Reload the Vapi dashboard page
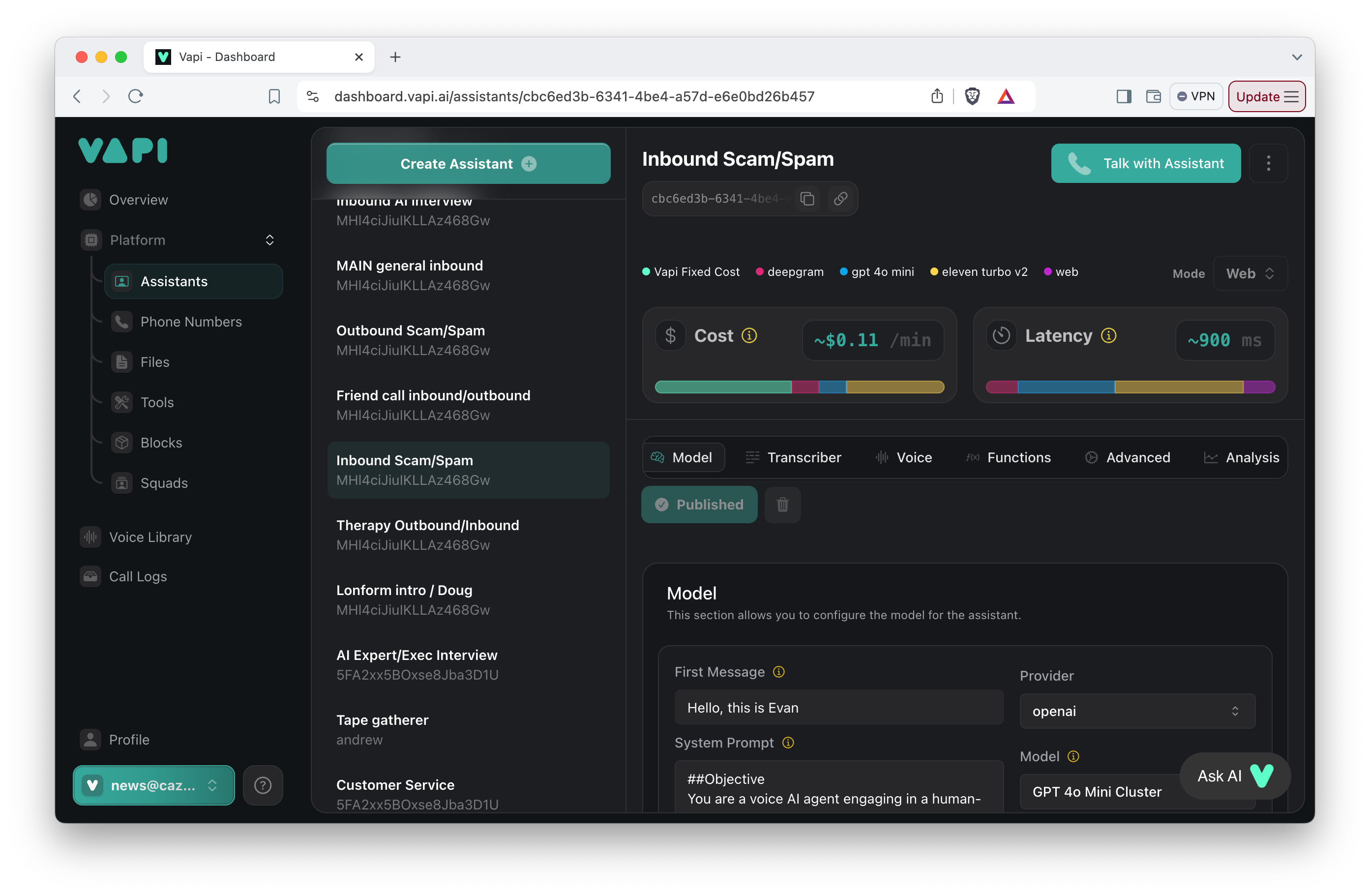This screenshot has width=1370, height=896. point(135,96)
